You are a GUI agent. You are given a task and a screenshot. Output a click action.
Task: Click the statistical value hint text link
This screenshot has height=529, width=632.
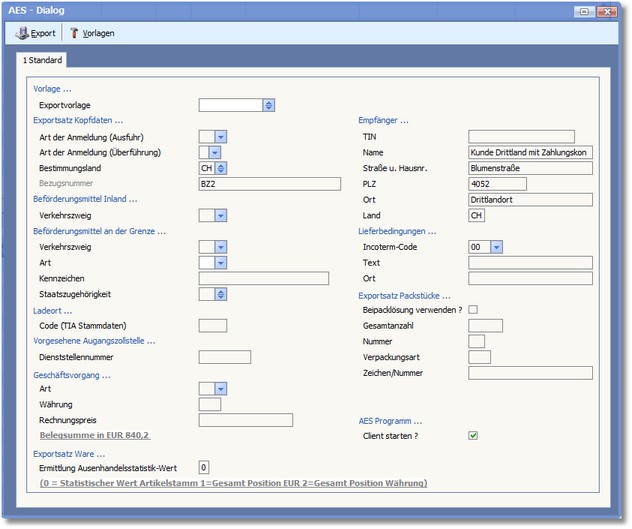(234, 483)
